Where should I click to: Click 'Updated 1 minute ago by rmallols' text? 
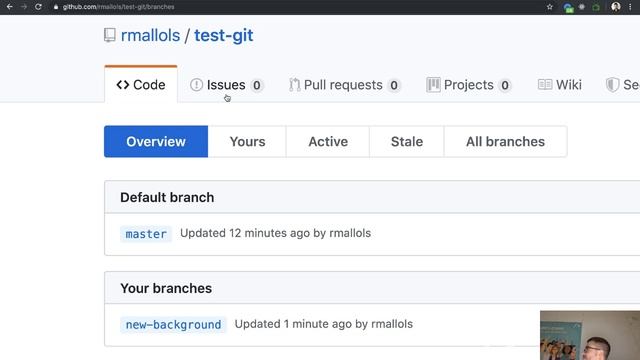[324, 324]
